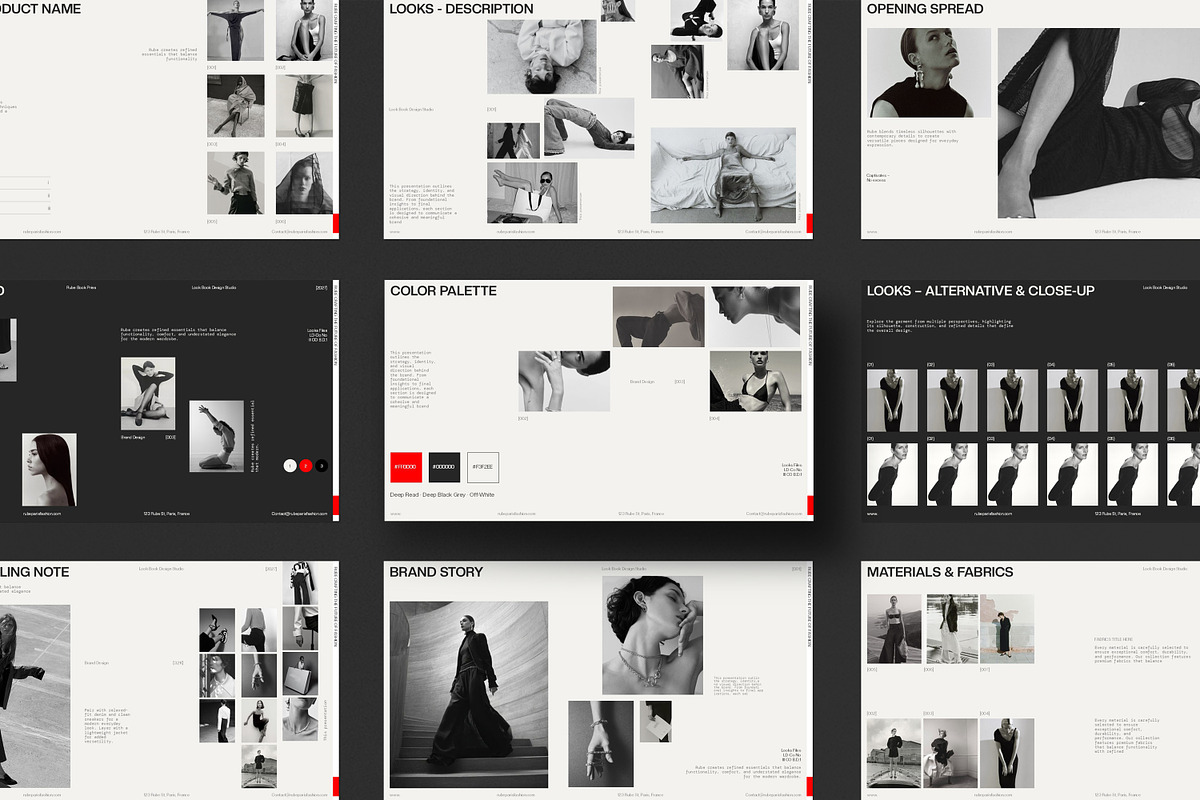Select the BRAND STORY slide title
1200x800 pixels.
(436, 572)
